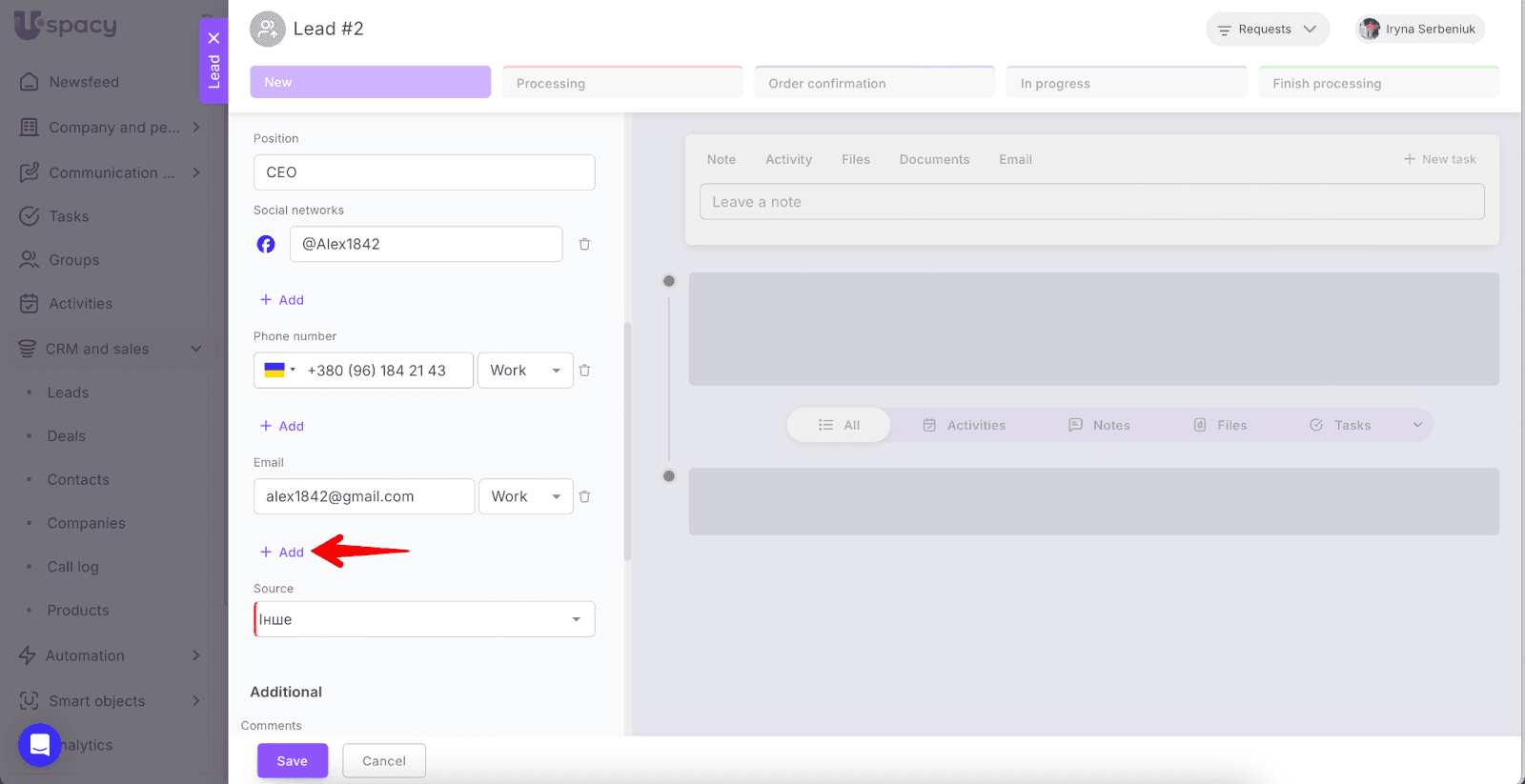Click the Position input field
This screenshot has height=784, width=1525.
[424, 172]
